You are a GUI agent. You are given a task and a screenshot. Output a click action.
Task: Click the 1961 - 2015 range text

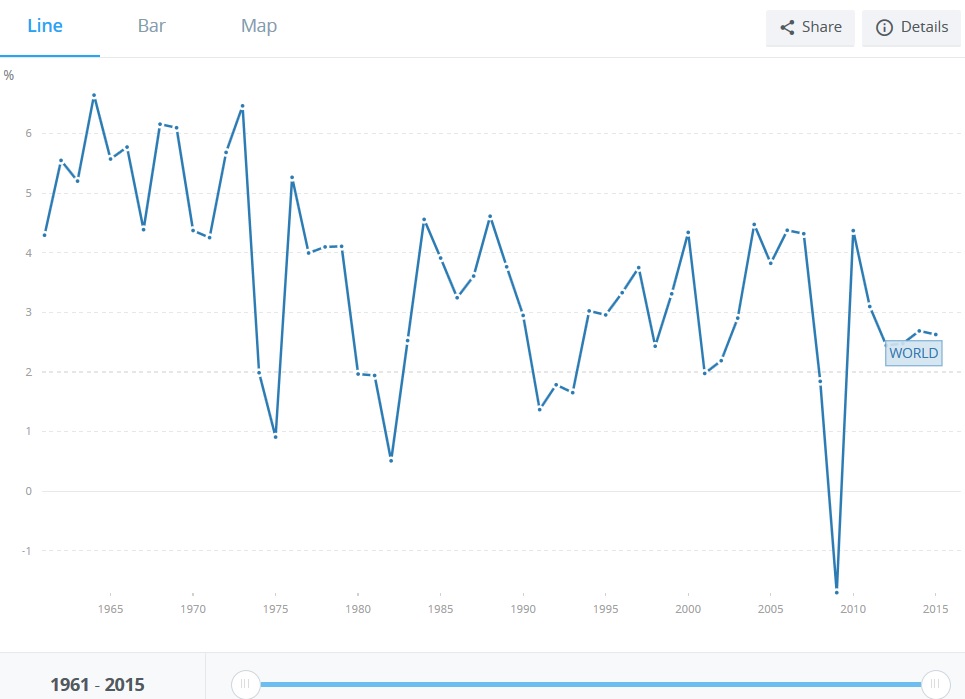[98, 685]
